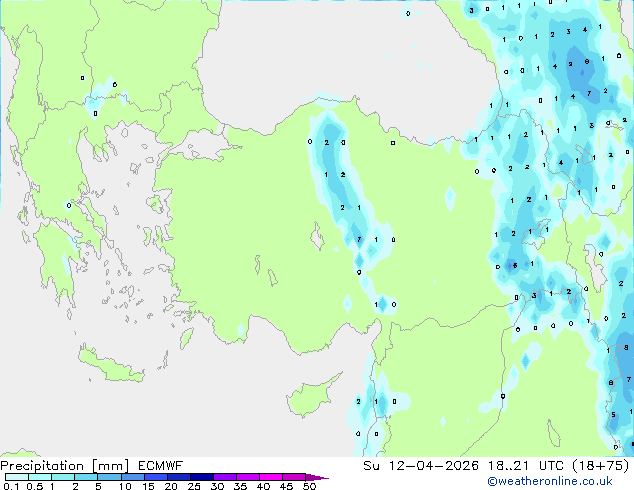
Task: Select the 2–5 mm legend color box
Action: click(86, 477)
